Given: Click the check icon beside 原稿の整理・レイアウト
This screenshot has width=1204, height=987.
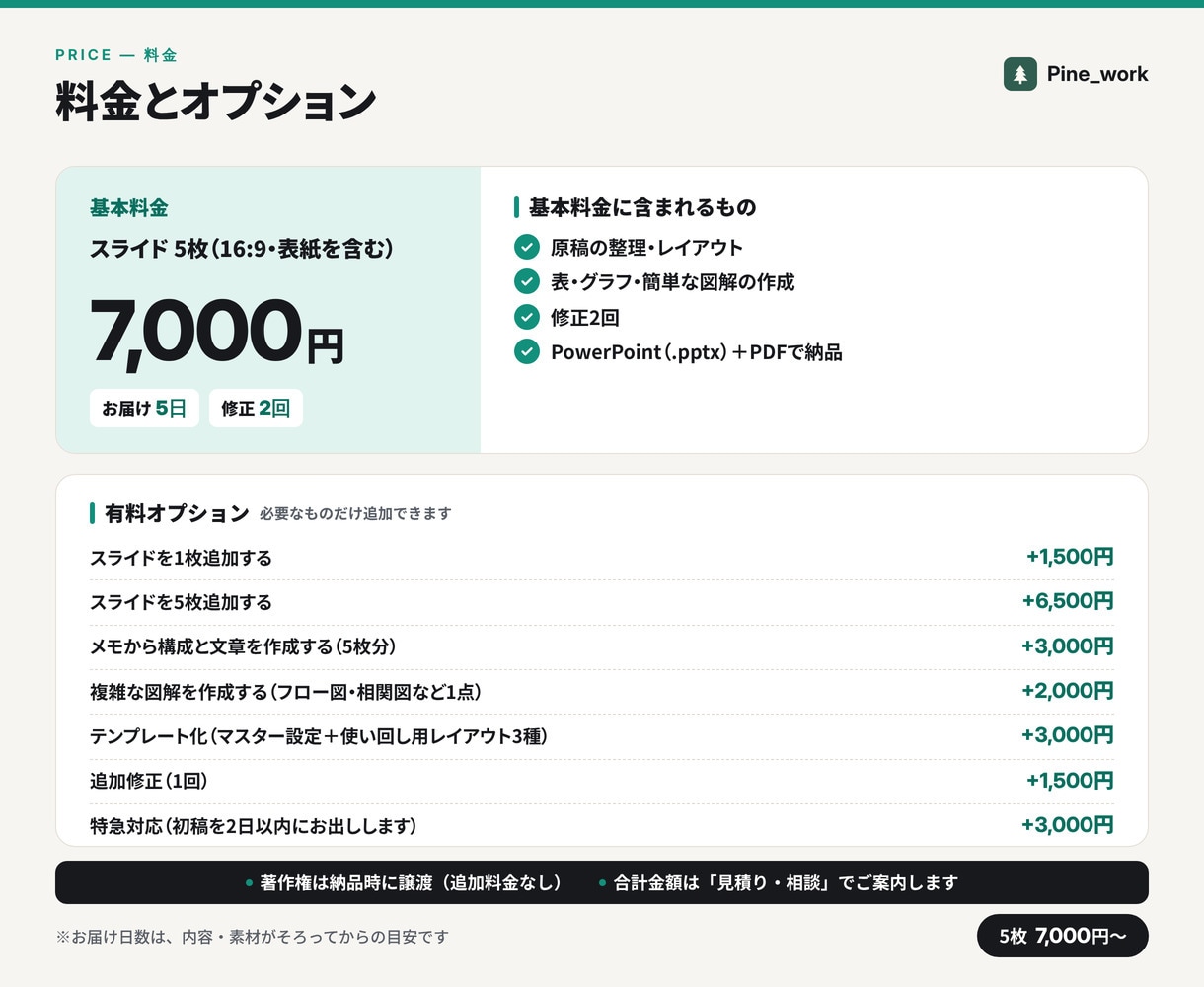Looking at the screenshot, I should point(527,247).
